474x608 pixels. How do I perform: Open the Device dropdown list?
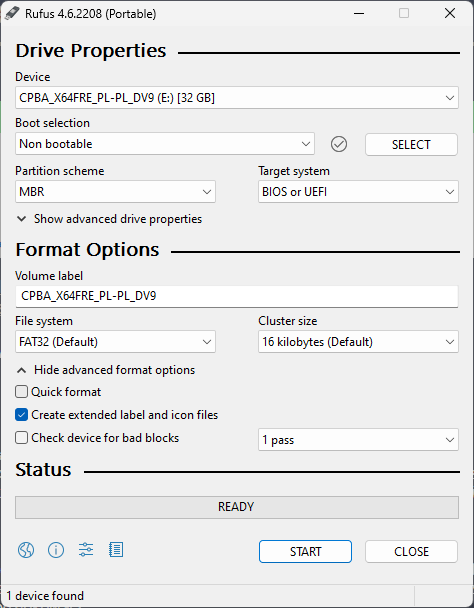pyautogui.click(x=237, y=98)
